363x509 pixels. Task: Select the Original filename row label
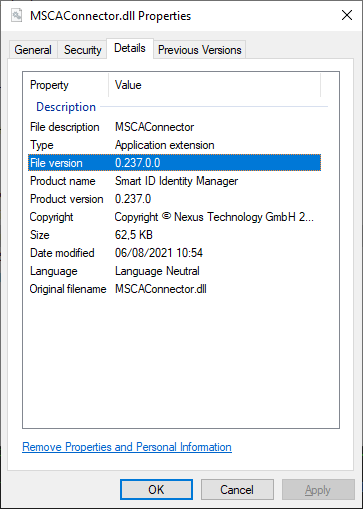pyautogui.click(x=68, y=289)
